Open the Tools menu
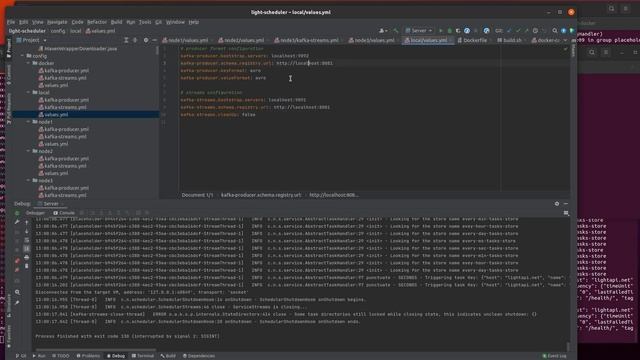This screenshot has width=640, height=360. 145,22
